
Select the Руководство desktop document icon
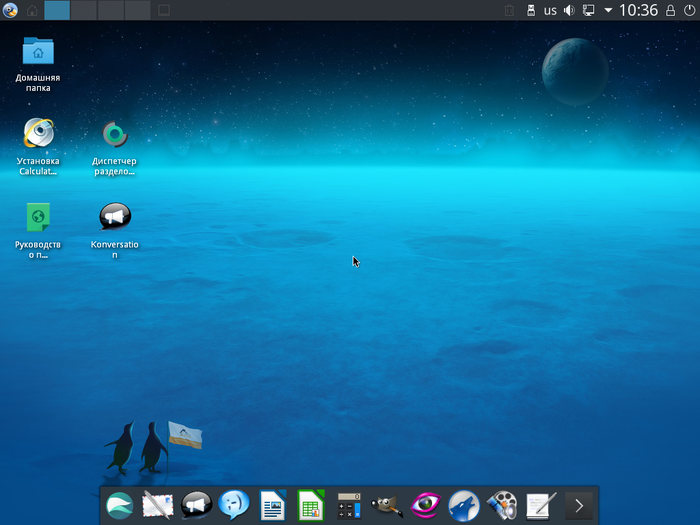(38, 230)
